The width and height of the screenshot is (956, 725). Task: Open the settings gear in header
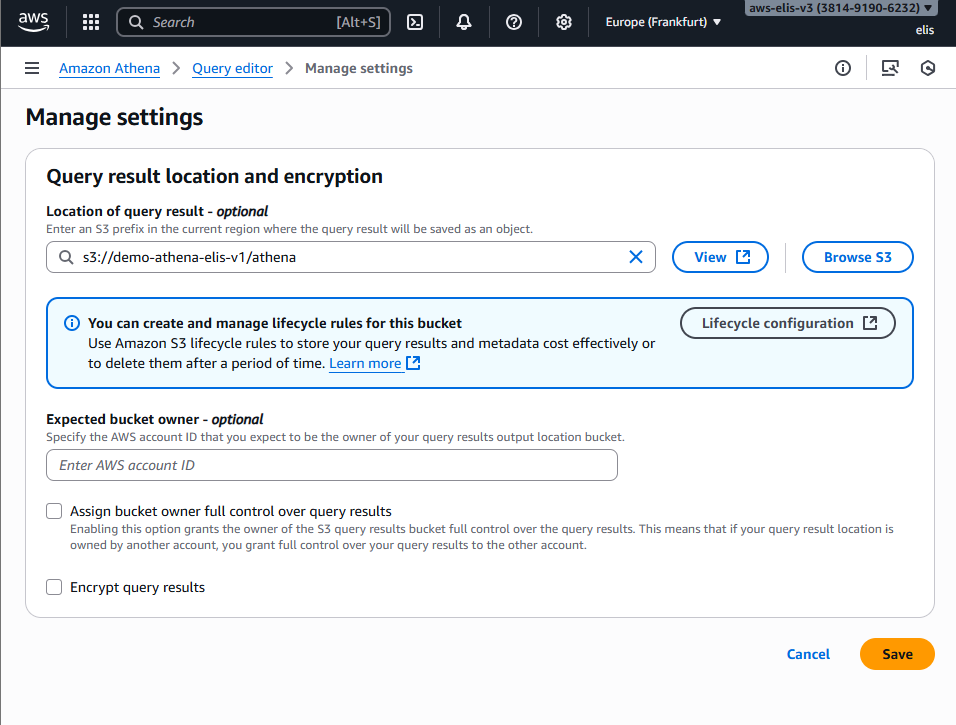pos(564,22)
